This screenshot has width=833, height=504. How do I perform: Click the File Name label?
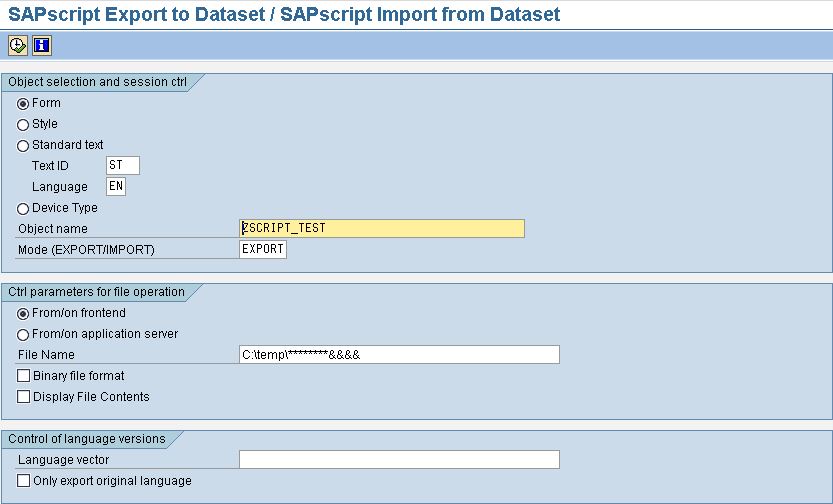pyautogui.click(x=46, y=355)
